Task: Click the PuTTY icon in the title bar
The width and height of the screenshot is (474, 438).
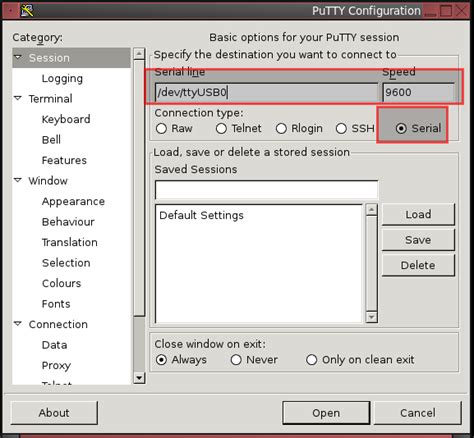Action: click(27, 11)
